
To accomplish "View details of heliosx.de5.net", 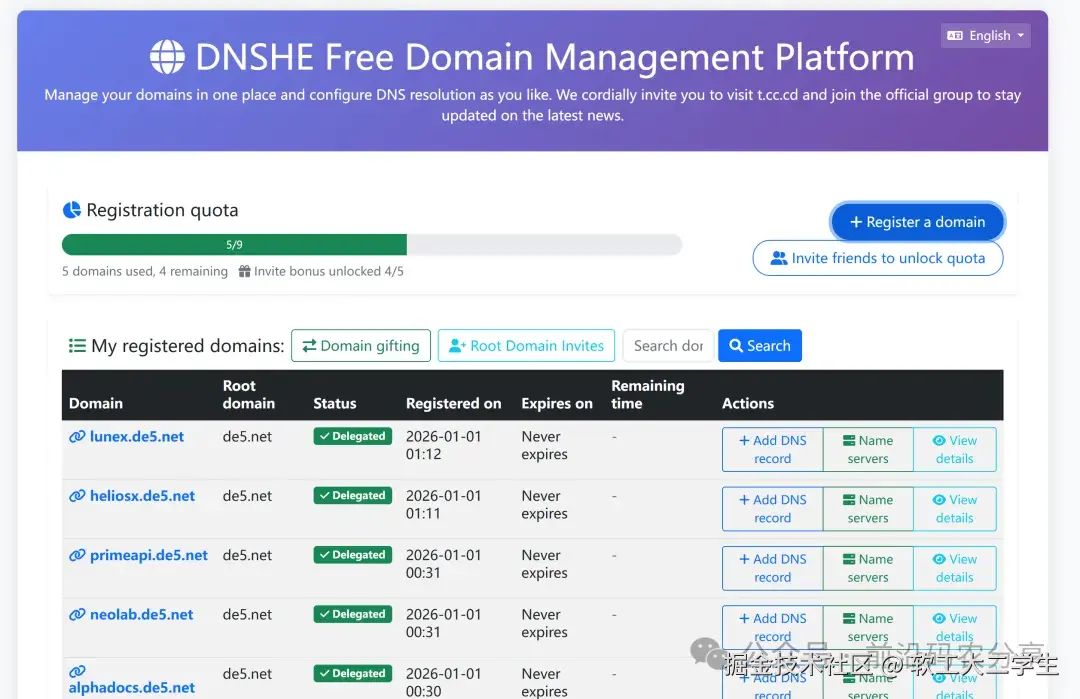I will [955, 509].
